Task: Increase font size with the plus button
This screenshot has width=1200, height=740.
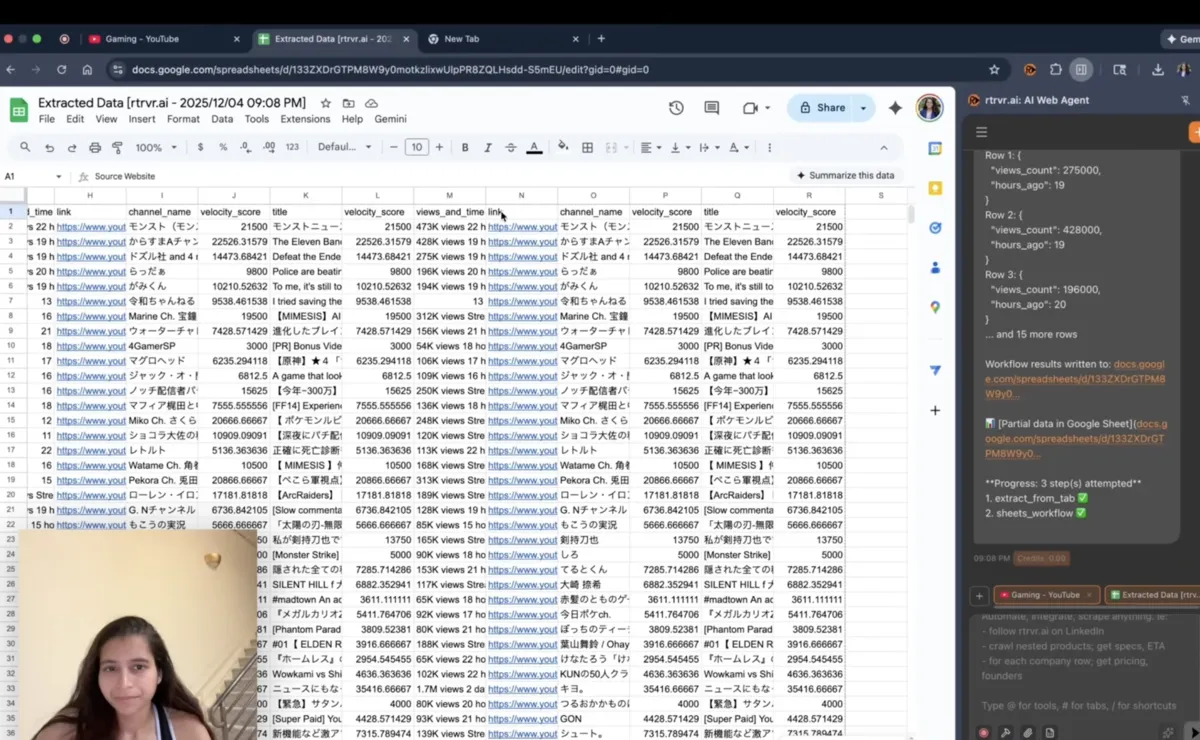Action: [439, 147]
